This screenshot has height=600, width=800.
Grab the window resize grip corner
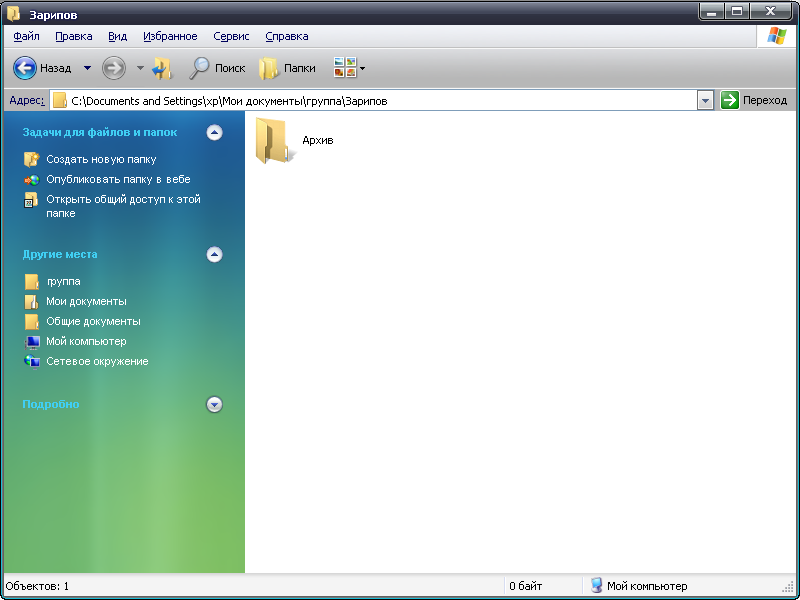[x=790, y=588]
